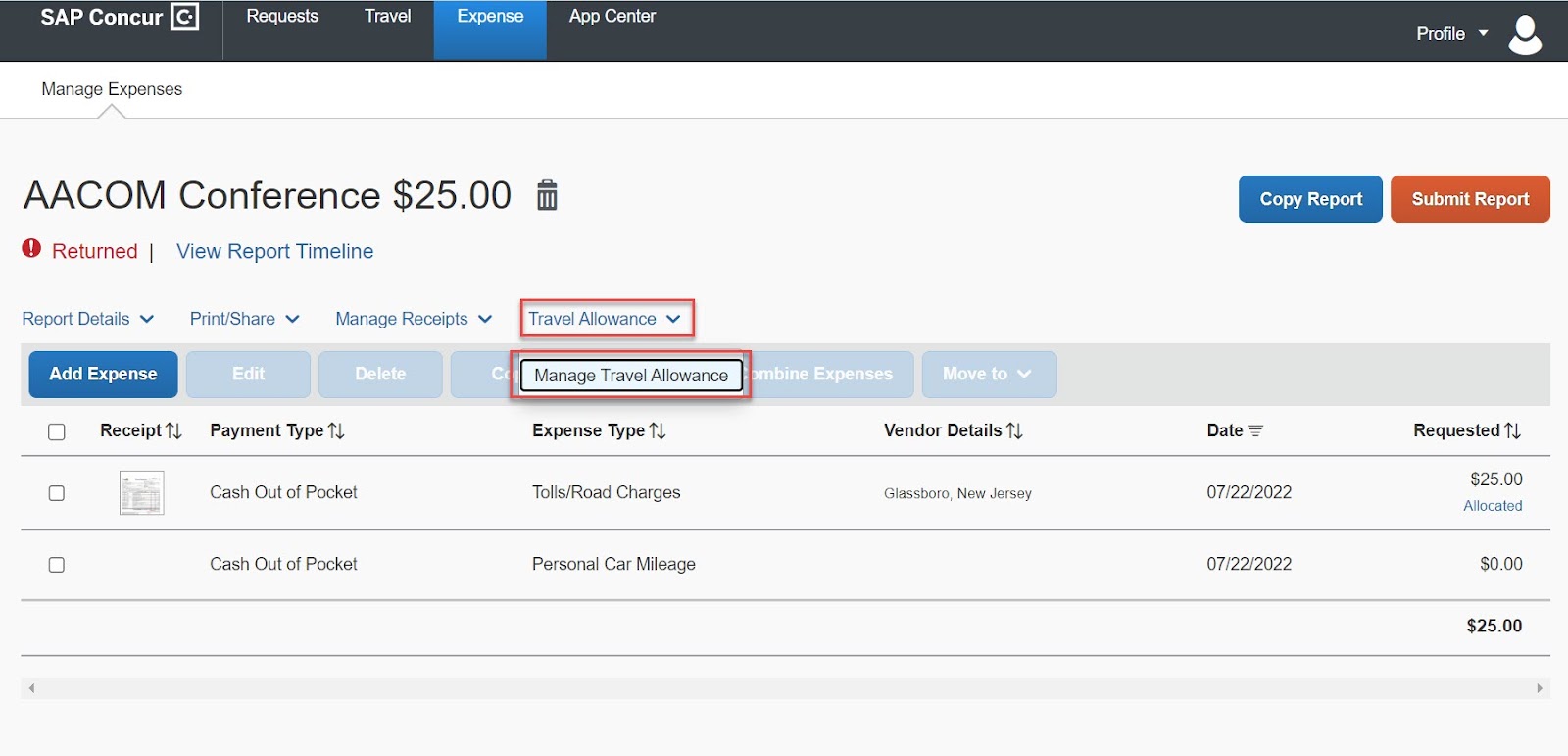Click the Personal Car Mileage expense type
The width and height of the screenshot is (1568, 756).
tap(613, 564)
